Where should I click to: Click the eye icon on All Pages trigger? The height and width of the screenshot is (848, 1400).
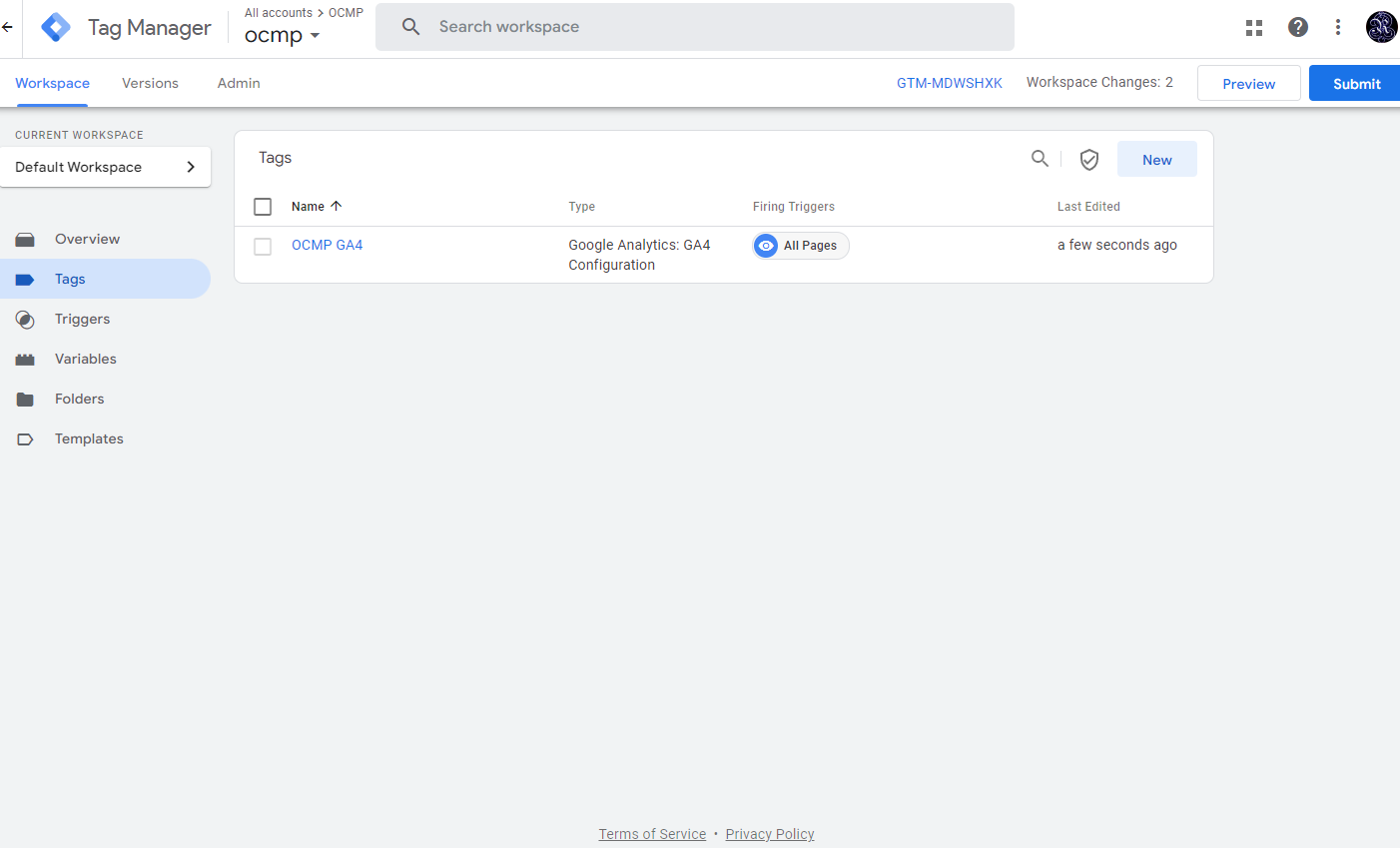pos(766,246)
